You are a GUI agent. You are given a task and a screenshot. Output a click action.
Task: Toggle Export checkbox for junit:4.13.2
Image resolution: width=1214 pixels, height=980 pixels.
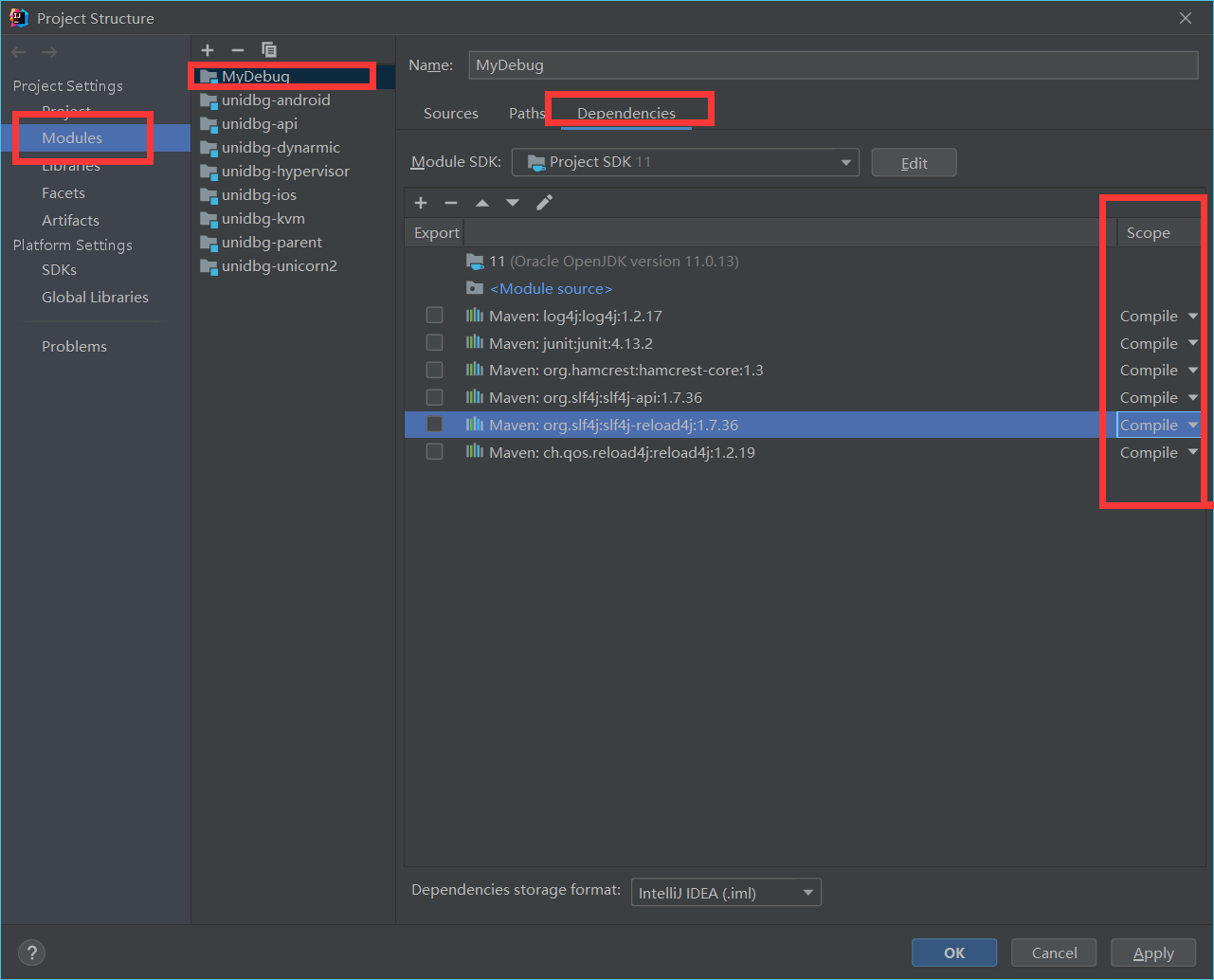point(434,343)
